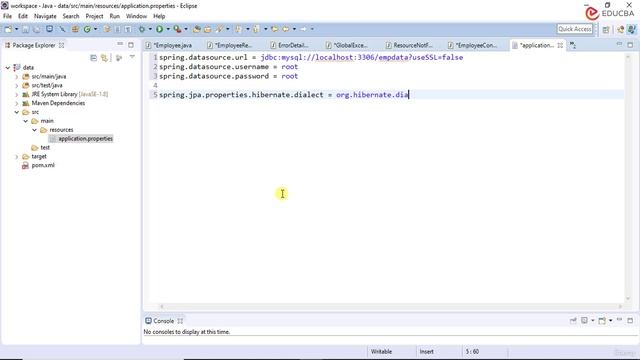Open the Help menu
Image resolution: width=640 pixels, height=360 pixels.
(x=159, y=16)
